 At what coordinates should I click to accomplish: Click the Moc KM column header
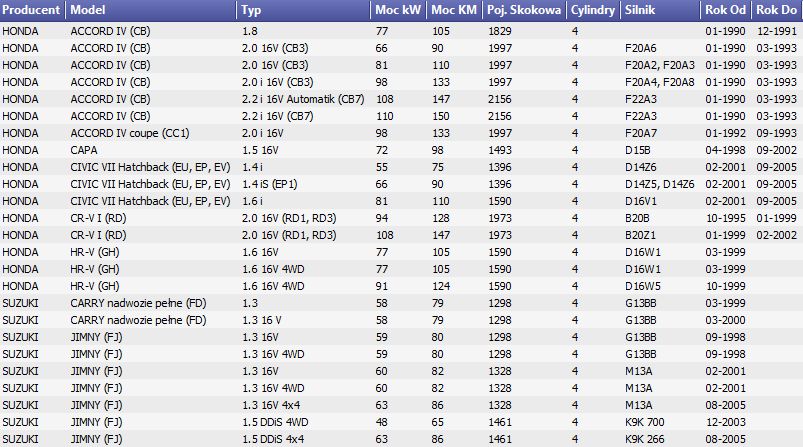[x=454, y=10]
